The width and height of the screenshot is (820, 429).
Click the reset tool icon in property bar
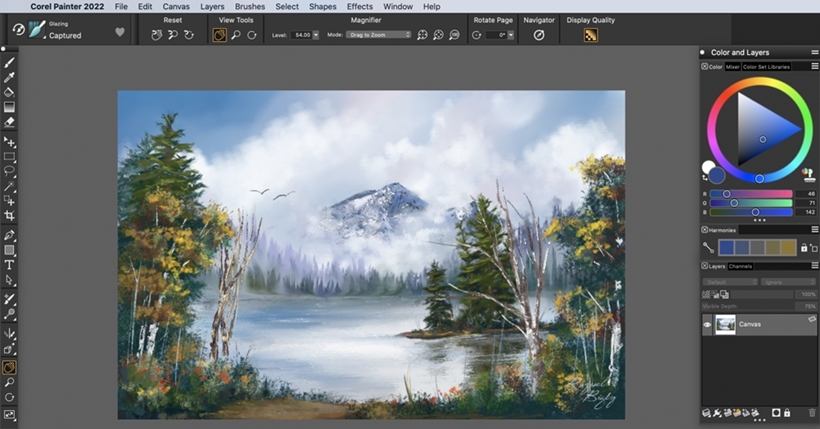18,29
